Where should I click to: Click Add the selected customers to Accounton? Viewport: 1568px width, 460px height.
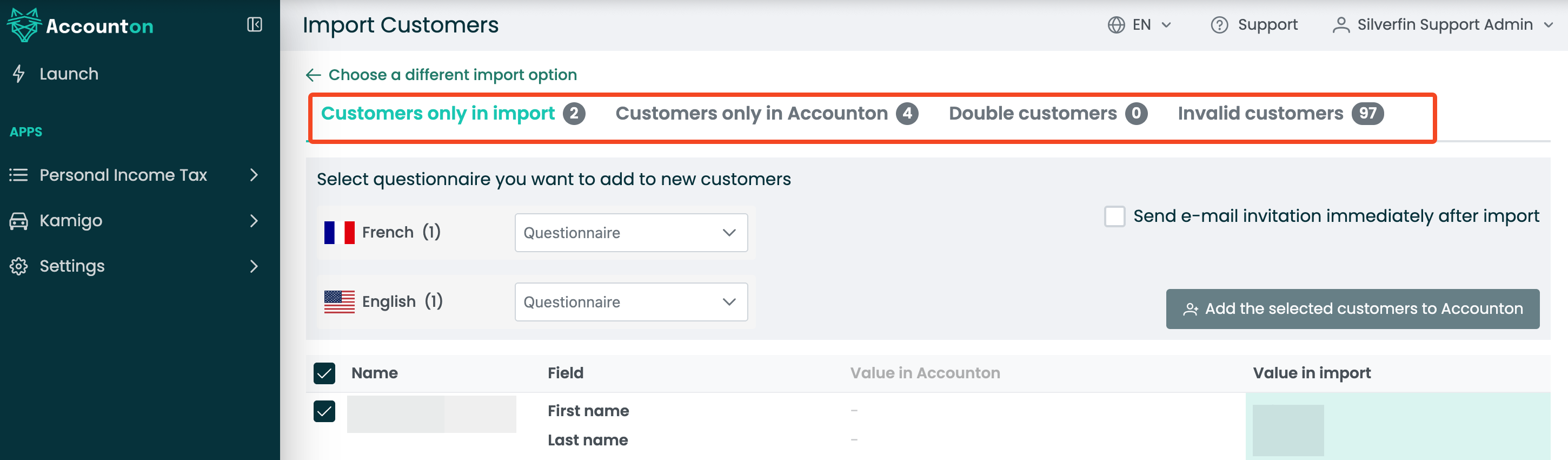1352,309
